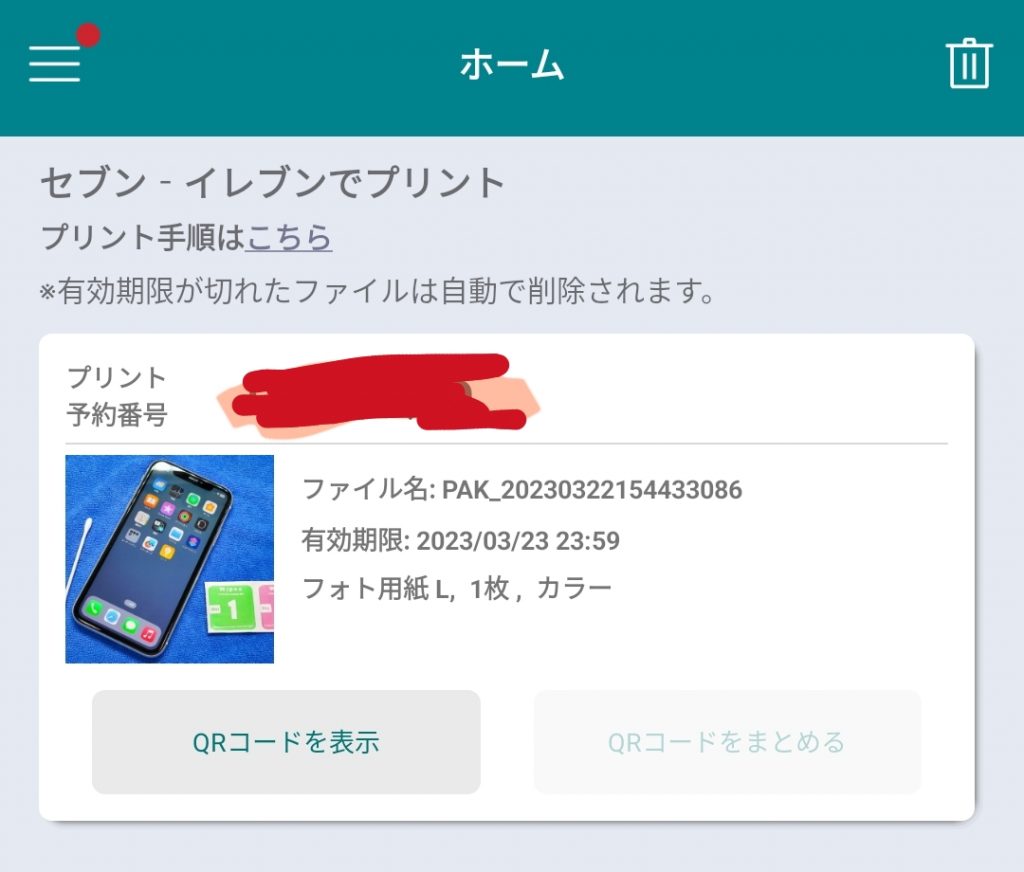Select the iPhone photo thumbnail

tap(170, 559)
